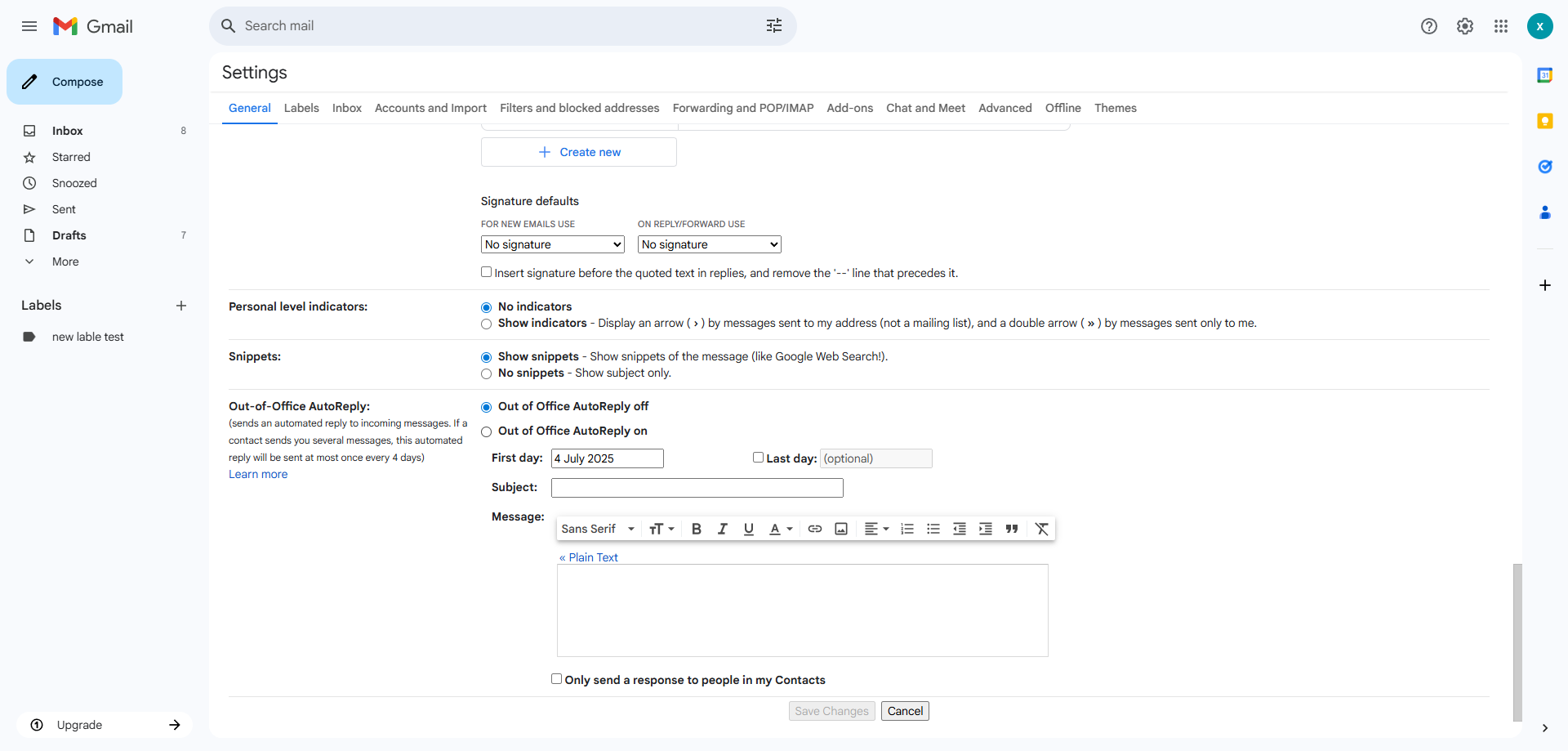The height and width of the screenshot is (751, 1568).
Task: Increase indent in message editor
Action: (x=986, y=529)
